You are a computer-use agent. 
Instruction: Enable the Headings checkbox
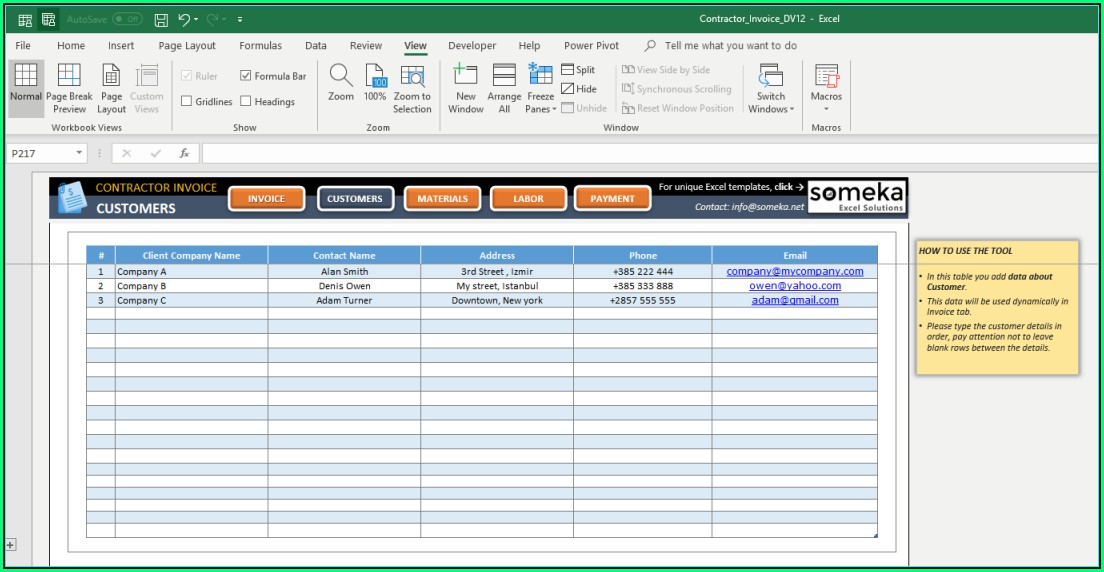click(246, 101)
